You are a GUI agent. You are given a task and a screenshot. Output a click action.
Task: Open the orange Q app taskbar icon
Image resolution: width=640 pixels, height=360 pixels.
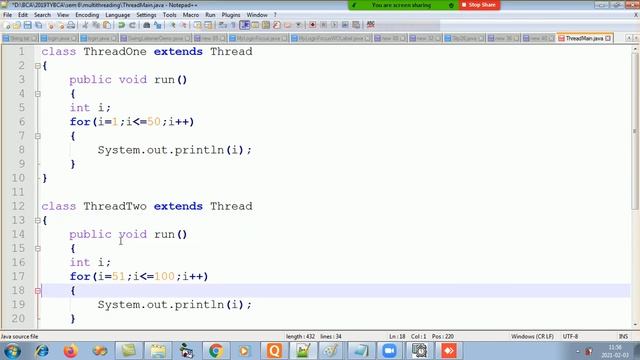(x=274, y=351)
